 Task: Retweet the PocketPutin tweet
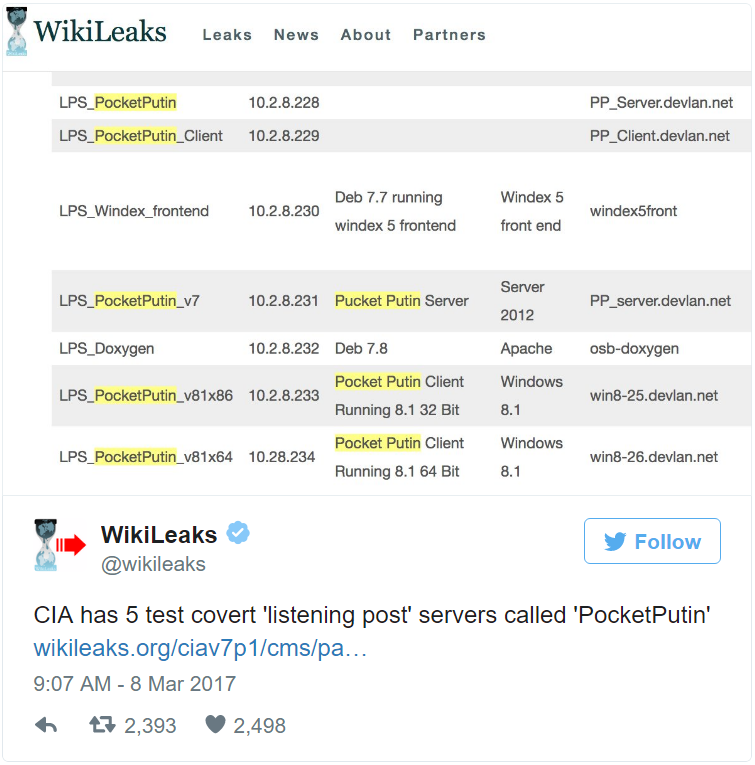[x=102, y=725]
